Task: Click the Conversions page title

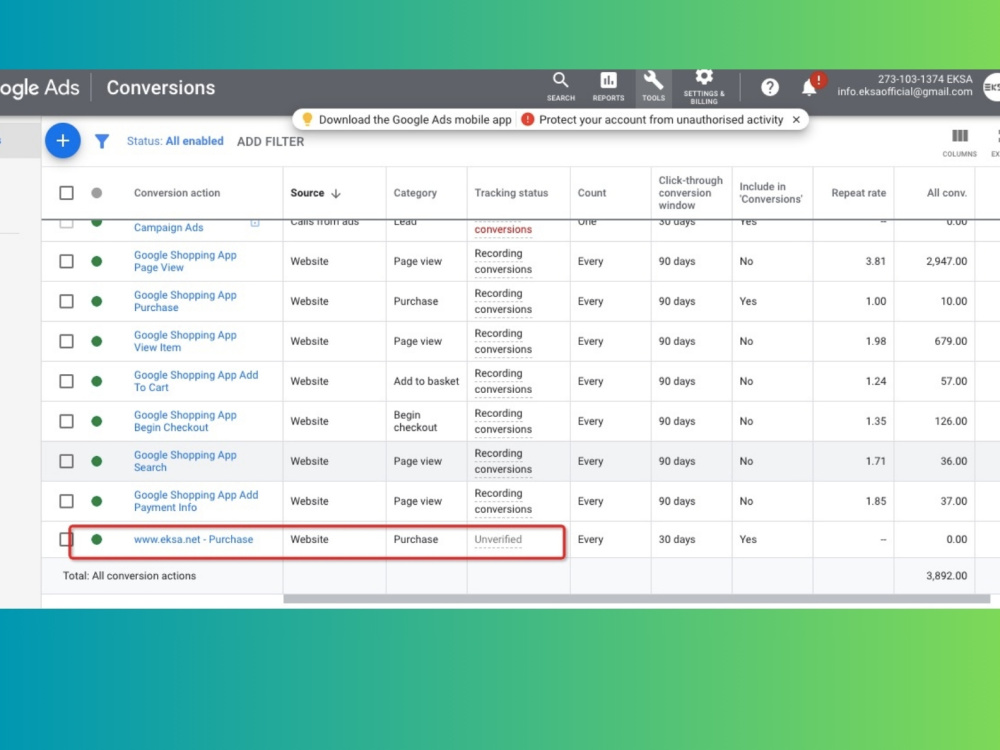Action: tap(161, 87)
